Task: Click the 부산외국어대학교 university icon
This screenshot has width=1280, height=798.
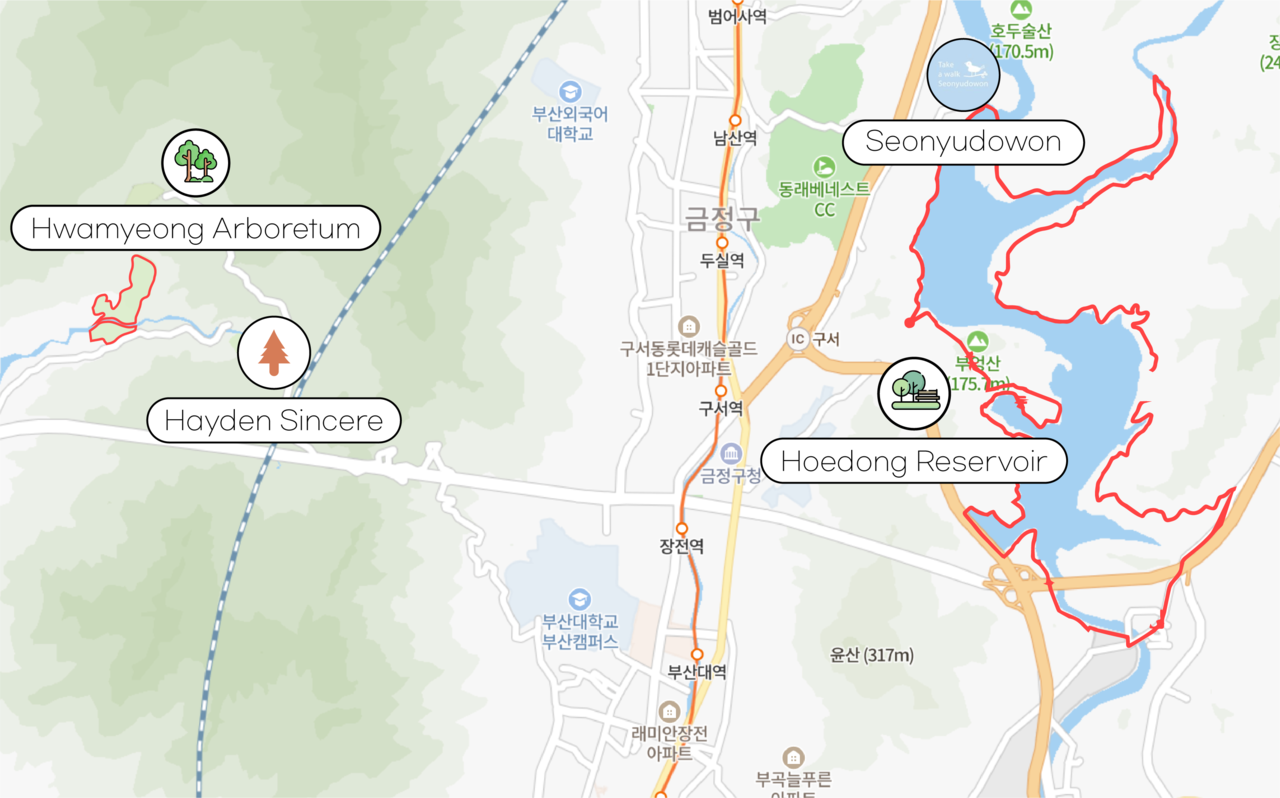Action: coord(570,91)
